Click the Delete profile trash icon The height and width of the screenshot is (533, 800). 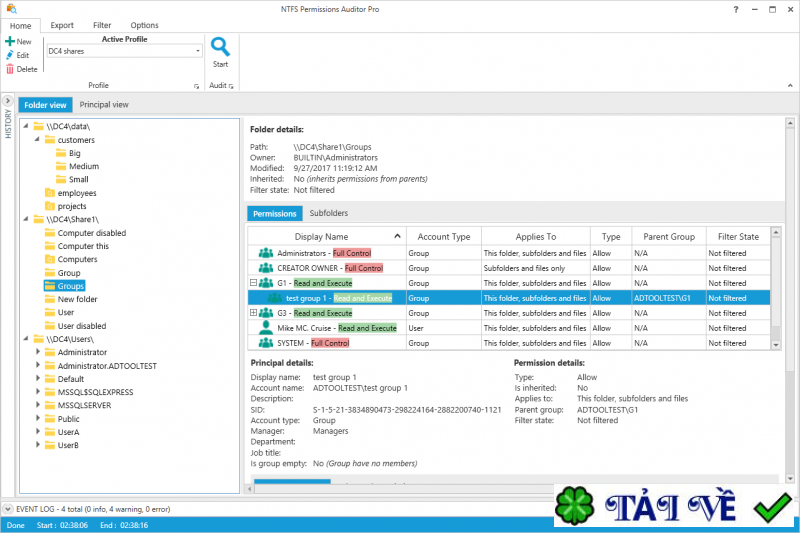click(10, 69)
